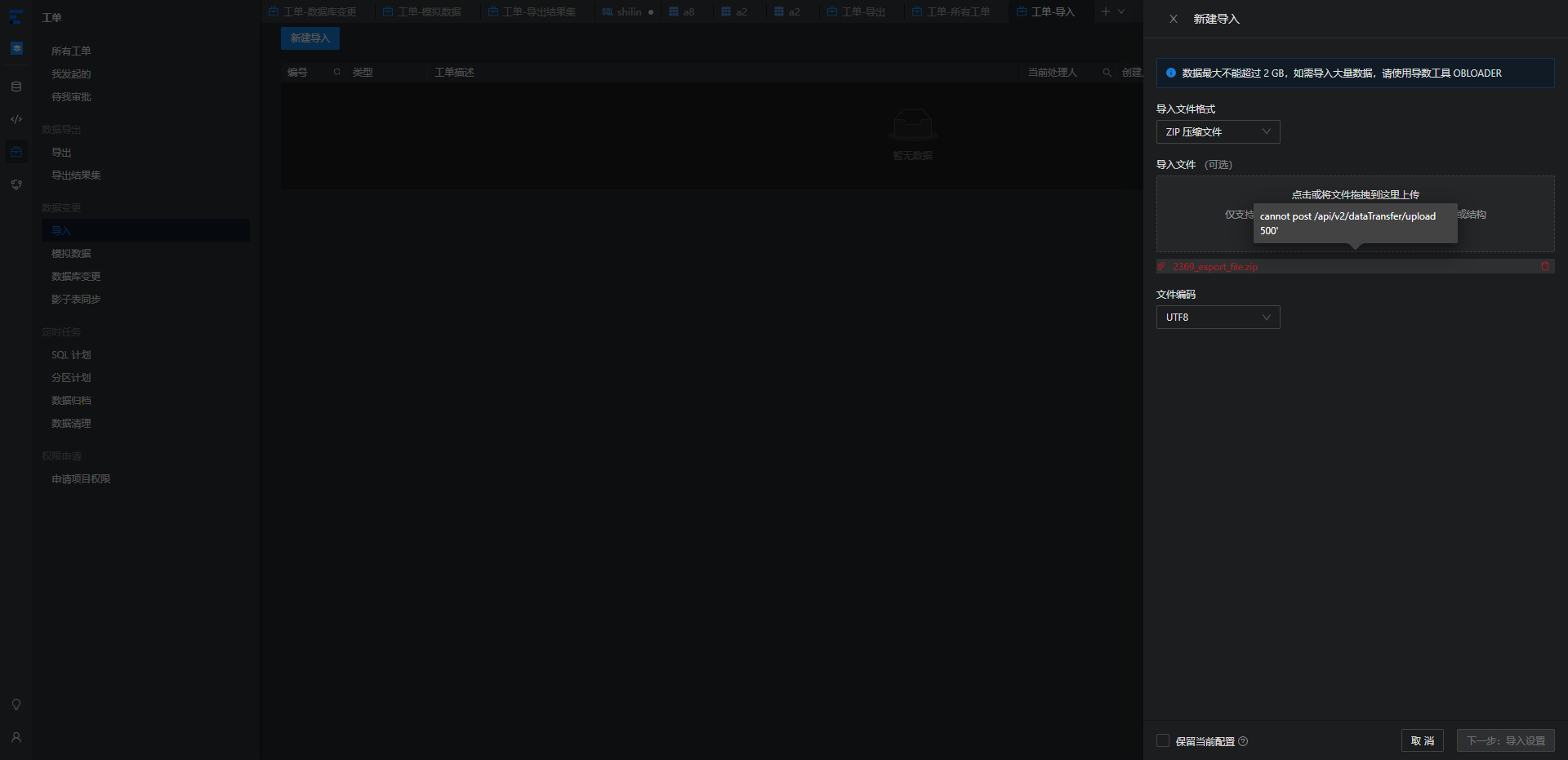Click the 下一步: 导入设置 button
This screenshot has width=1568, height=760.
coord(1505,740)
